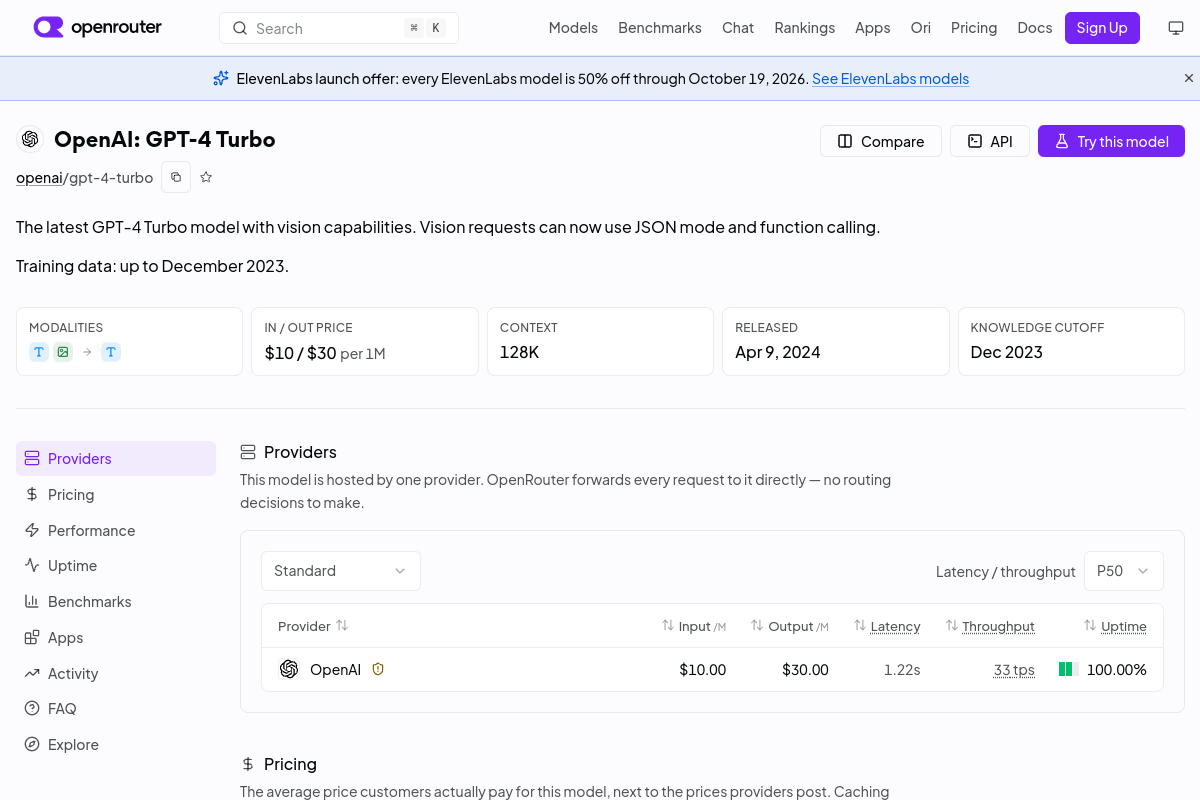Screen dimensions: 1200x800
Task: Click the uptime bars for OpenAI
Action: point(1068,669)
